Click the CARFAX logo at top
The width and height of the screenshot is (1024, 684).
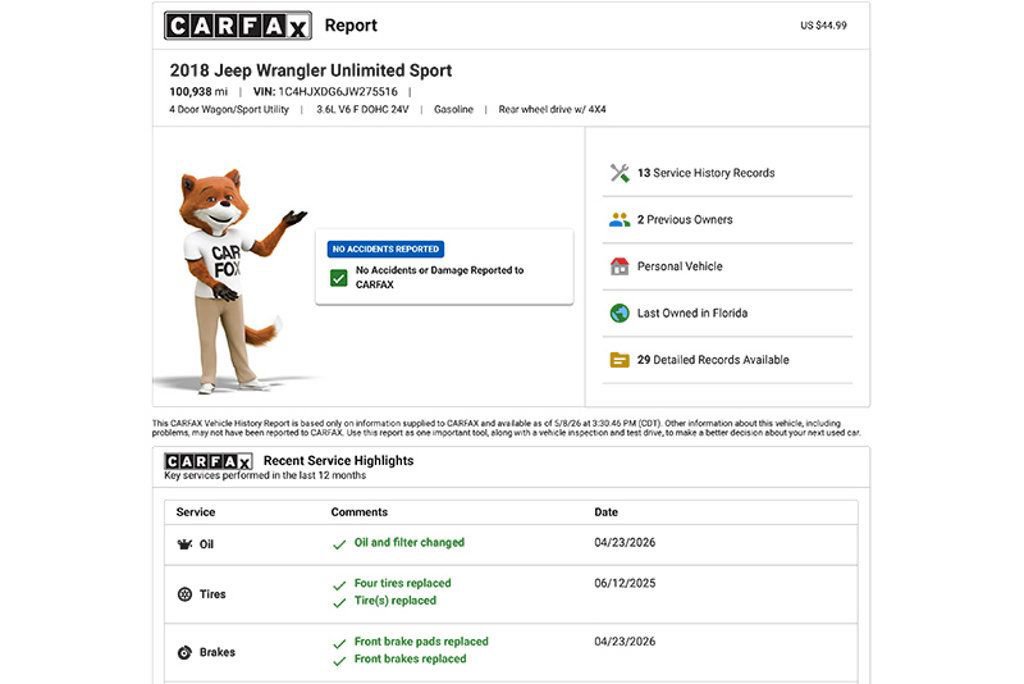coord(238,25)
